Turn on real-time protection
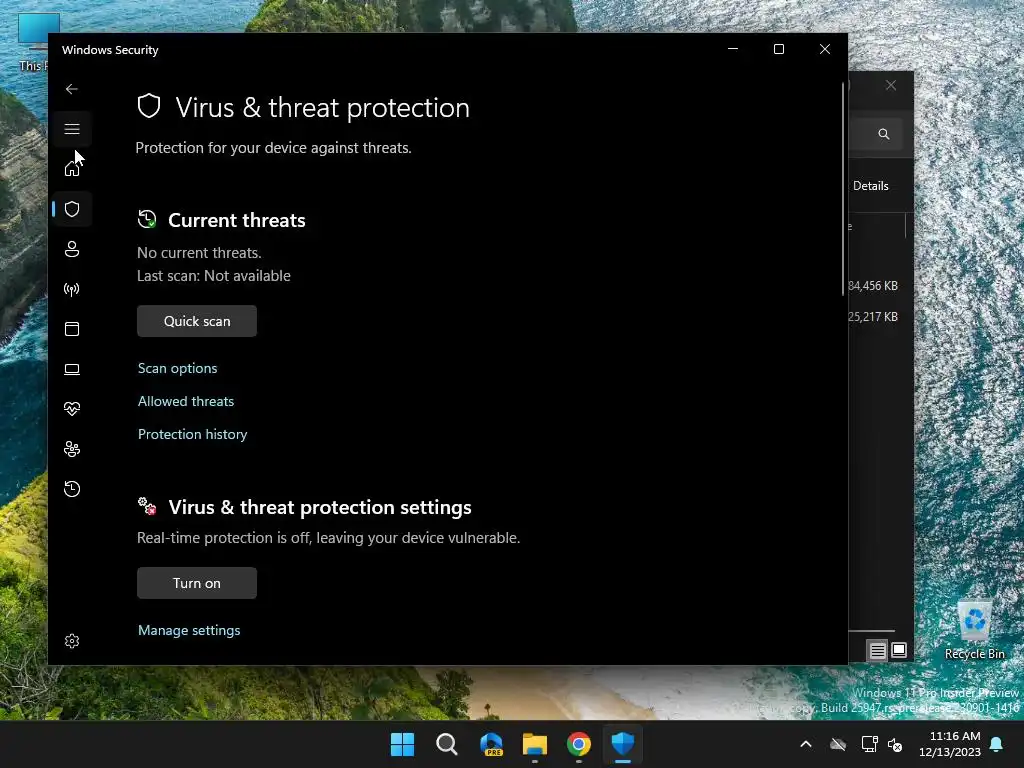 coord(197,583)
